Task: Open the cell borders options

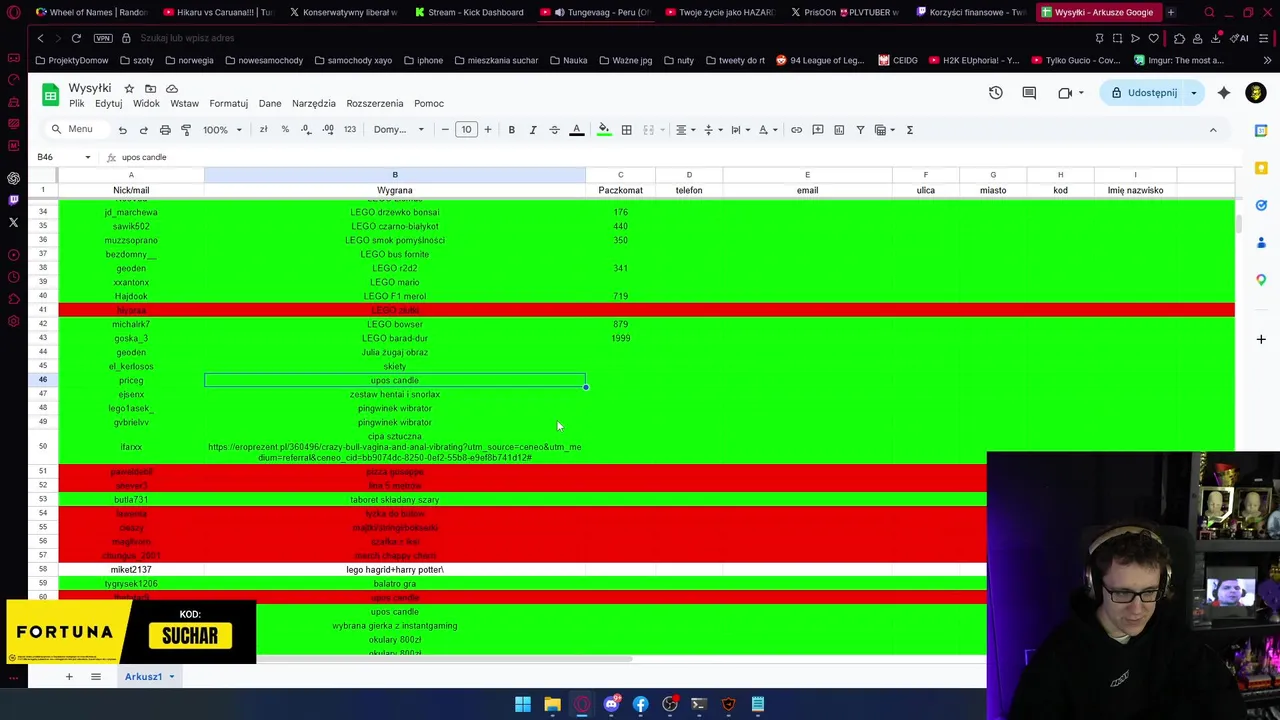Action: click(626, 130)
